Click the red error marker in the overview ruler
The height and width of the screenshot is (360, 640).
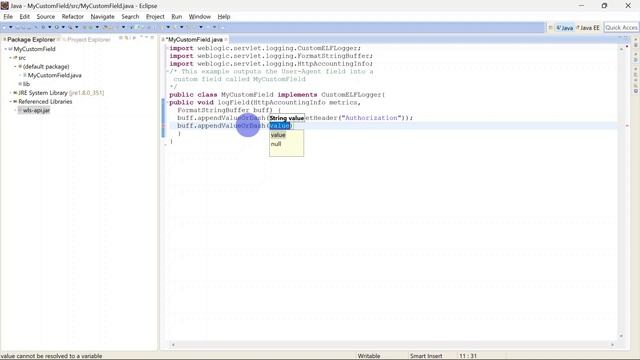click(627, 126)
